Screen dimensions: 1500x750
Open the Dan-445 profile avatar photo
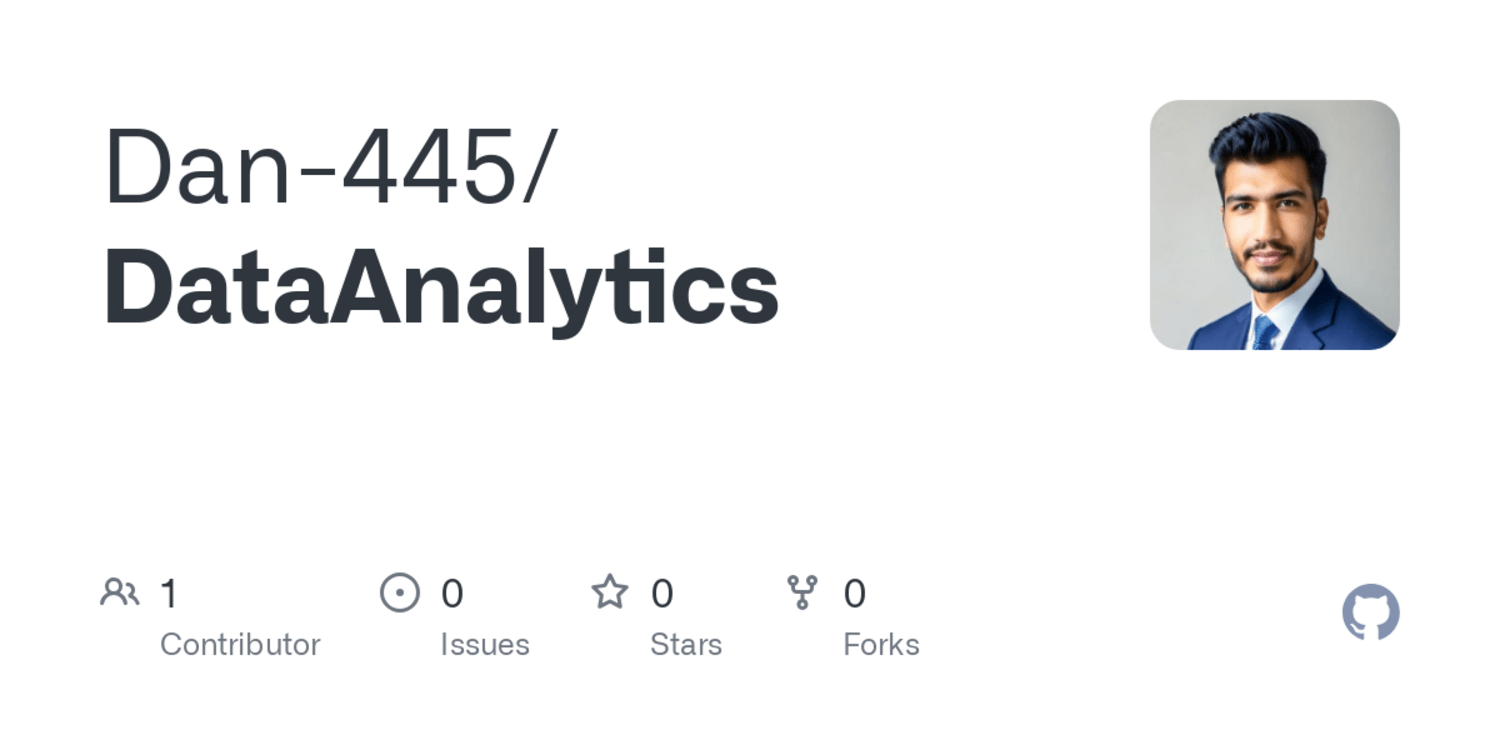[1275, 225]
